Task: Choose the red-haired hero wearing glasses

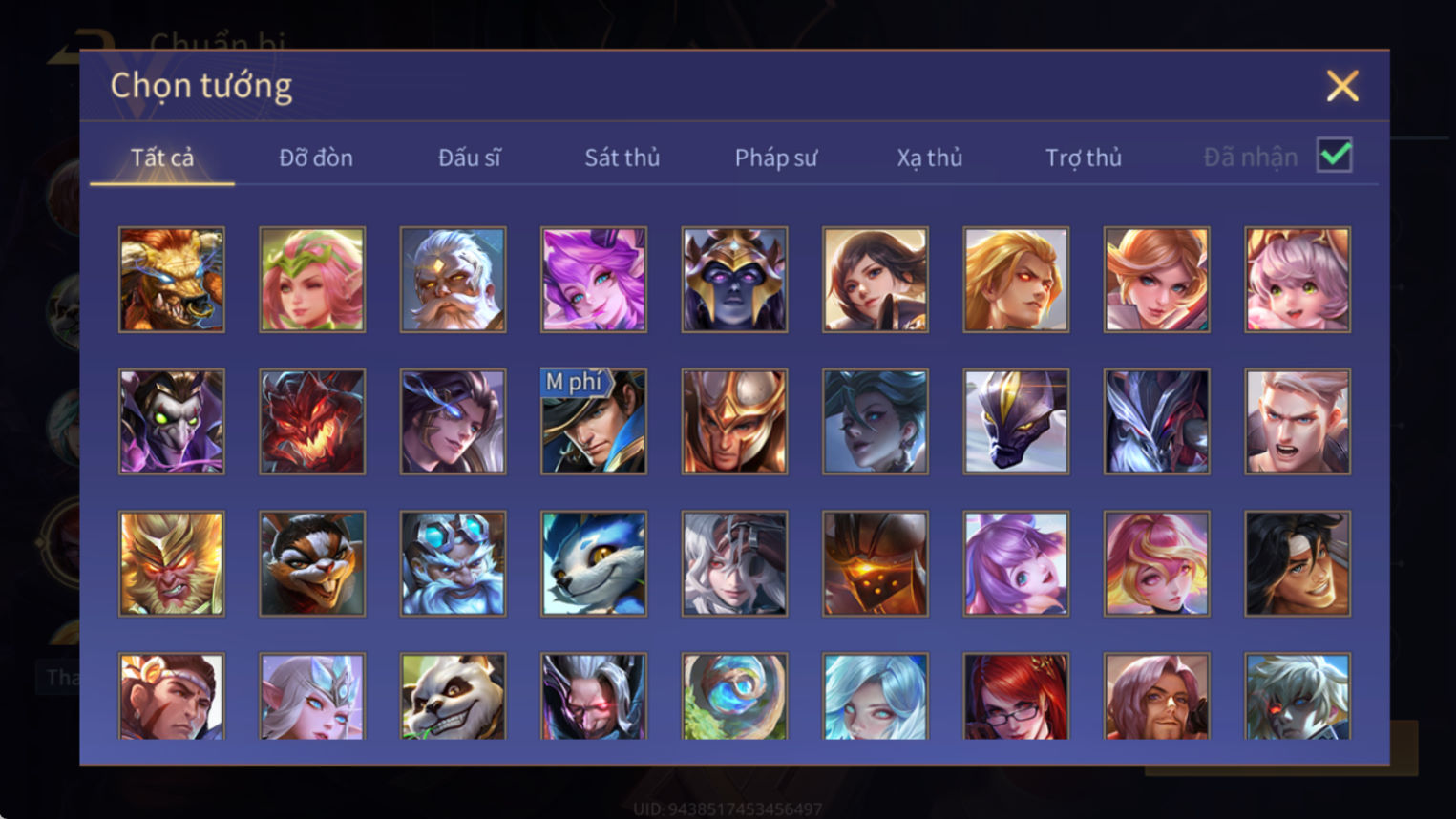Action: coord(1016,696)
